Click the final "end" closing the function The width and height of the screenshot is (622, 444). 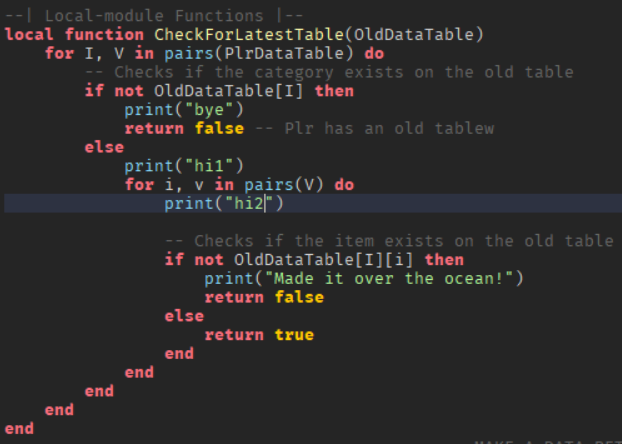(x=19, y=428)
